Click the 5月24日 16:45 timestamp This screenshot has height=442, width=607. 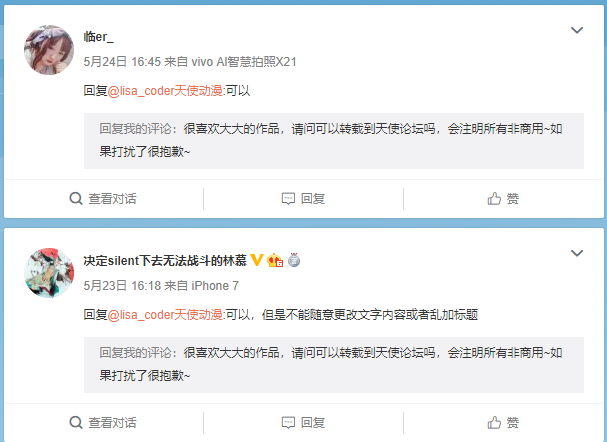coord(122,62)
